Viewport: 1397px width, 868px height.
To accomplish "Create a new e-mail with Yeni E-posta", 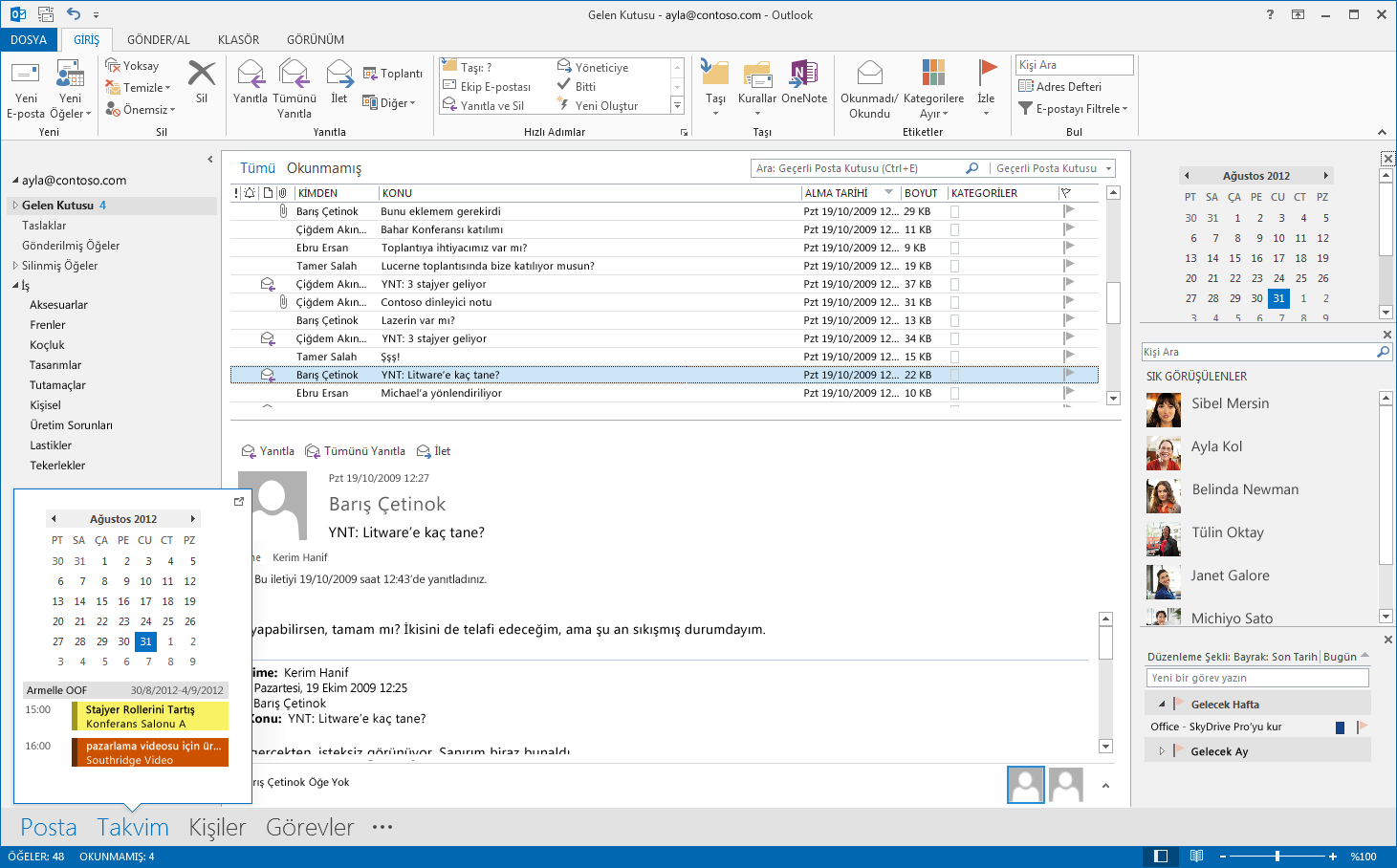I will (26, 90).
